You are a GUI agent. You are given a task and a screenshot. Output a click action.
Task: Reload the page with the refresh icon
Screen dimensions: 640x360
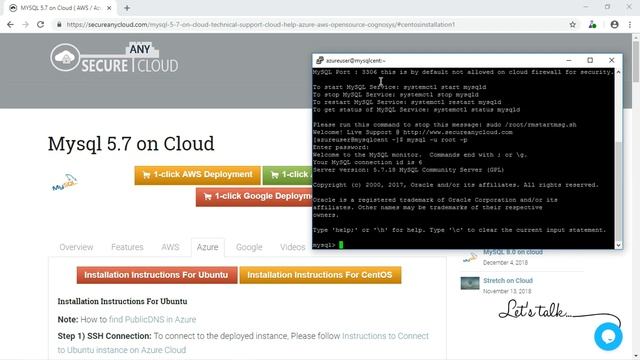click(x=40, y=24)
